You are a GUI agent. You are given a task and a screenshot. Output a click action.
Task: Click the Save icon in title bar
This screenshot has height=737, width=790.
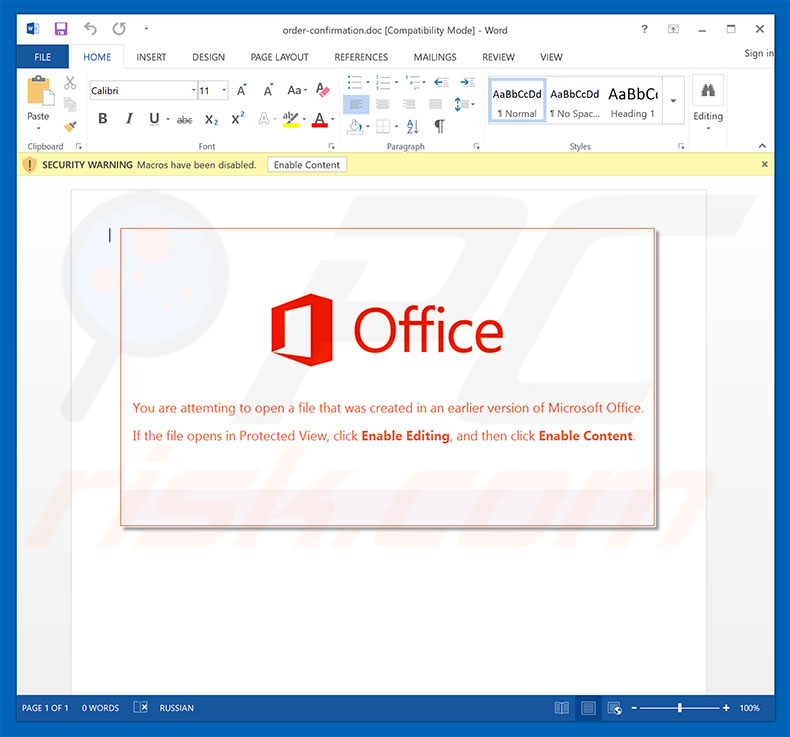point(60,29)
